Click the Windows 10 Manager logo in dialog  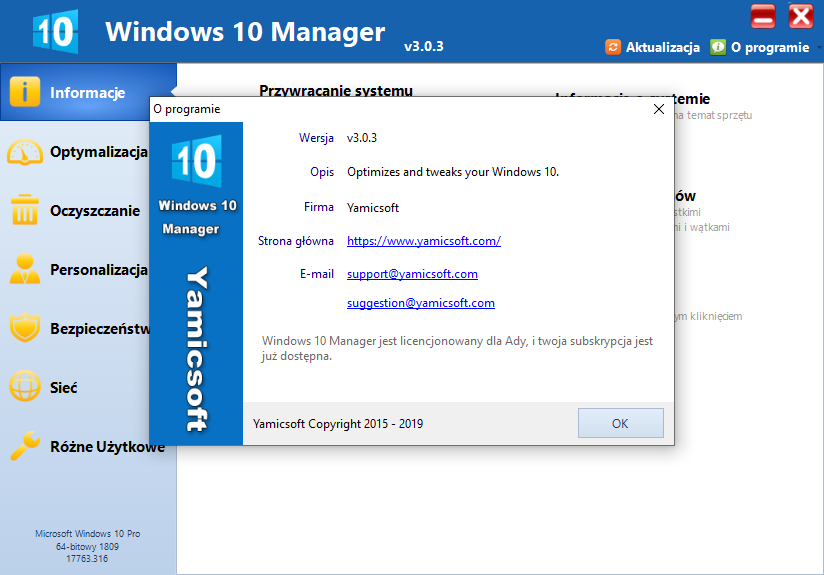pos(197,161)
